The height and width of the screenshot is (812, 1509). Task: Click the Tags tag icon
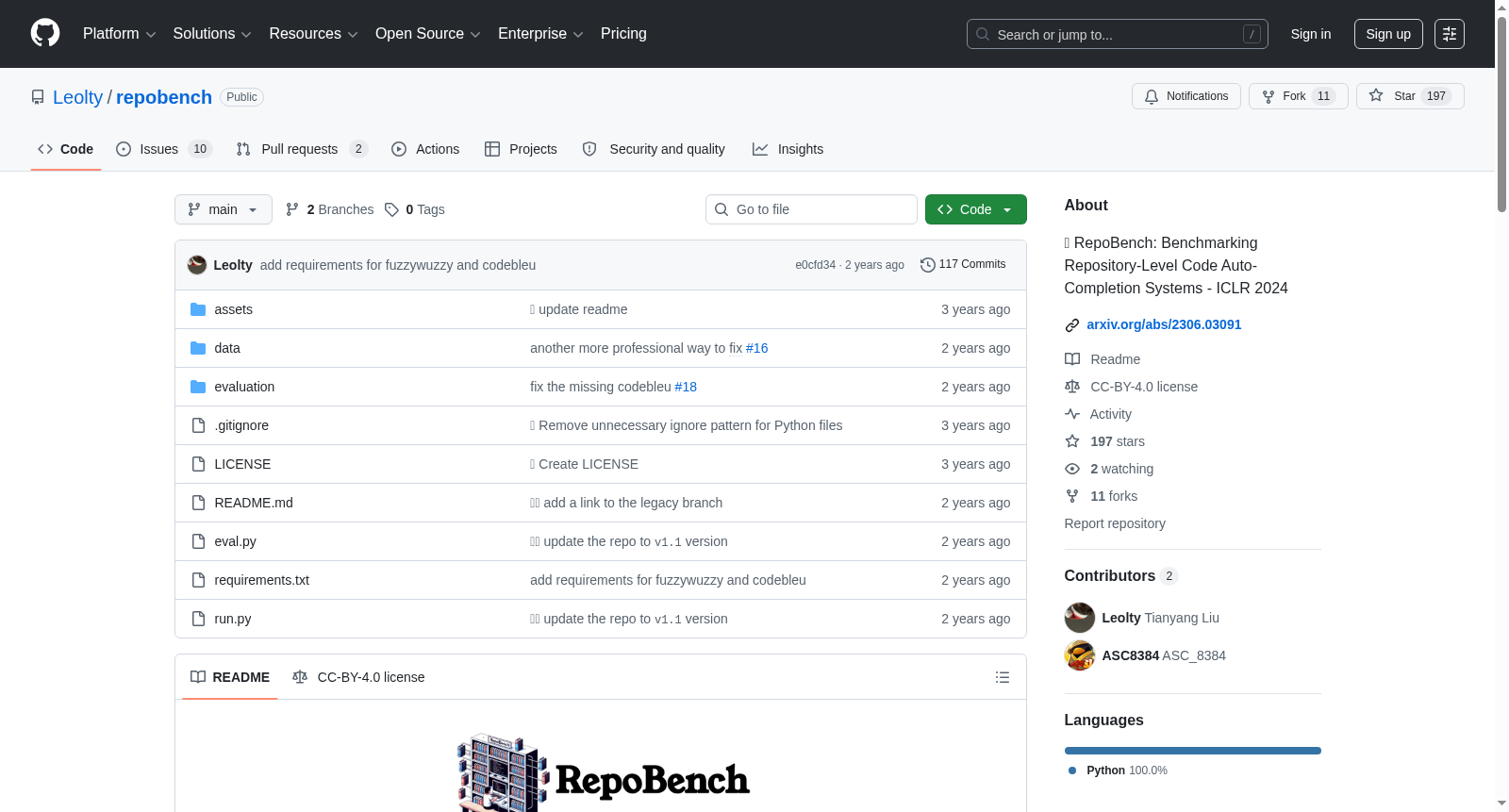(391, 209)
